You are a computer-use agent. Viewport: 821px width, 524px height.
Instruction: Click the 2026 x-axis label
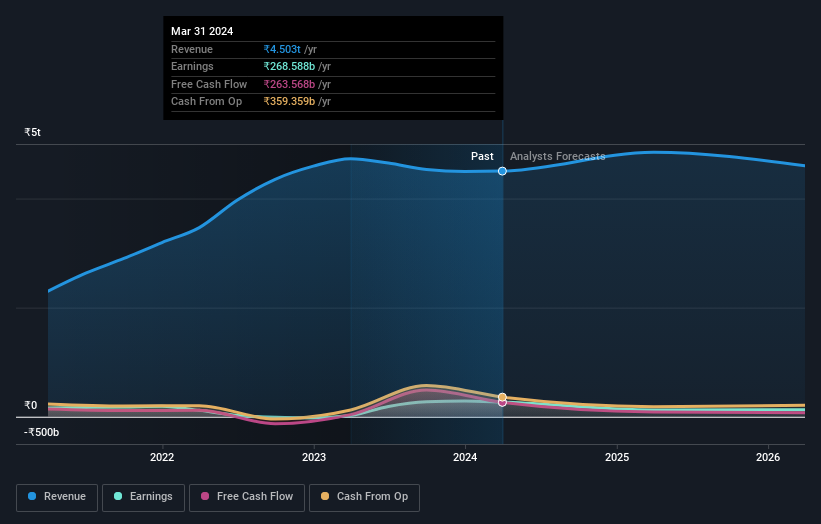(768, 458)
